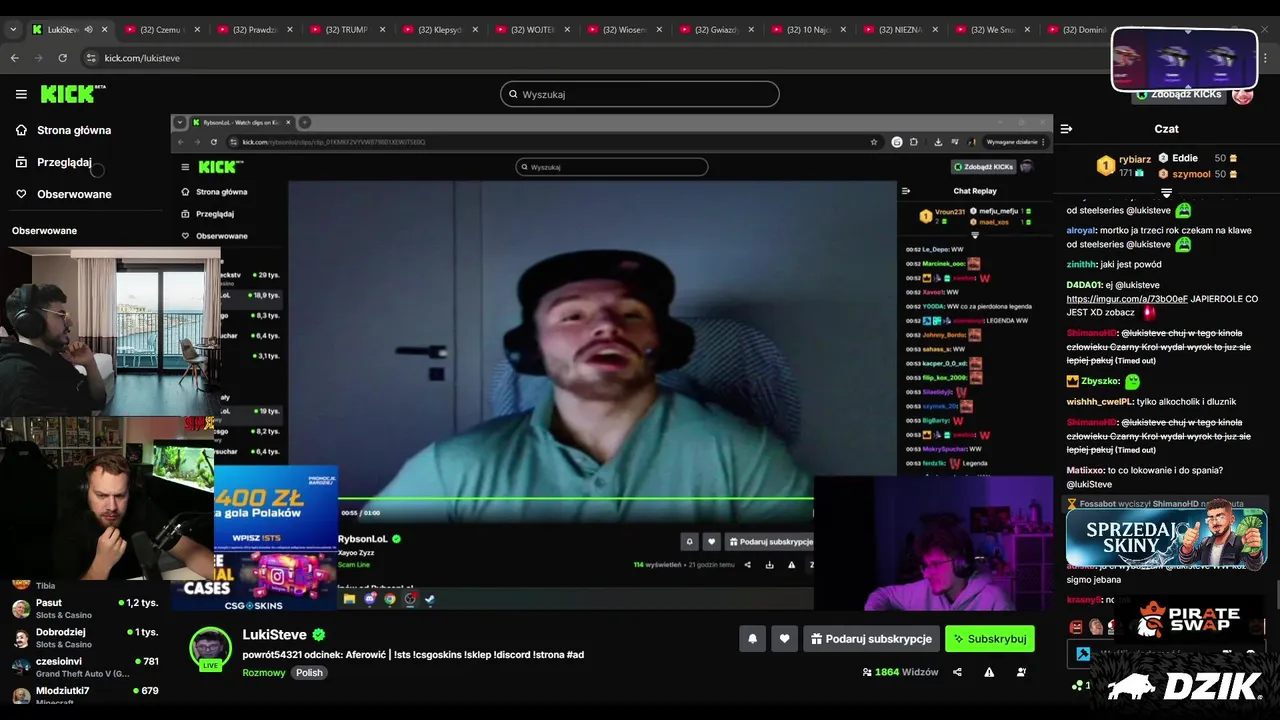Image resolution: width=1280 pixels, height=720 pixels.
Task: Click the RybsonLoL name in inner clip
Action: [x=362, y=539]
